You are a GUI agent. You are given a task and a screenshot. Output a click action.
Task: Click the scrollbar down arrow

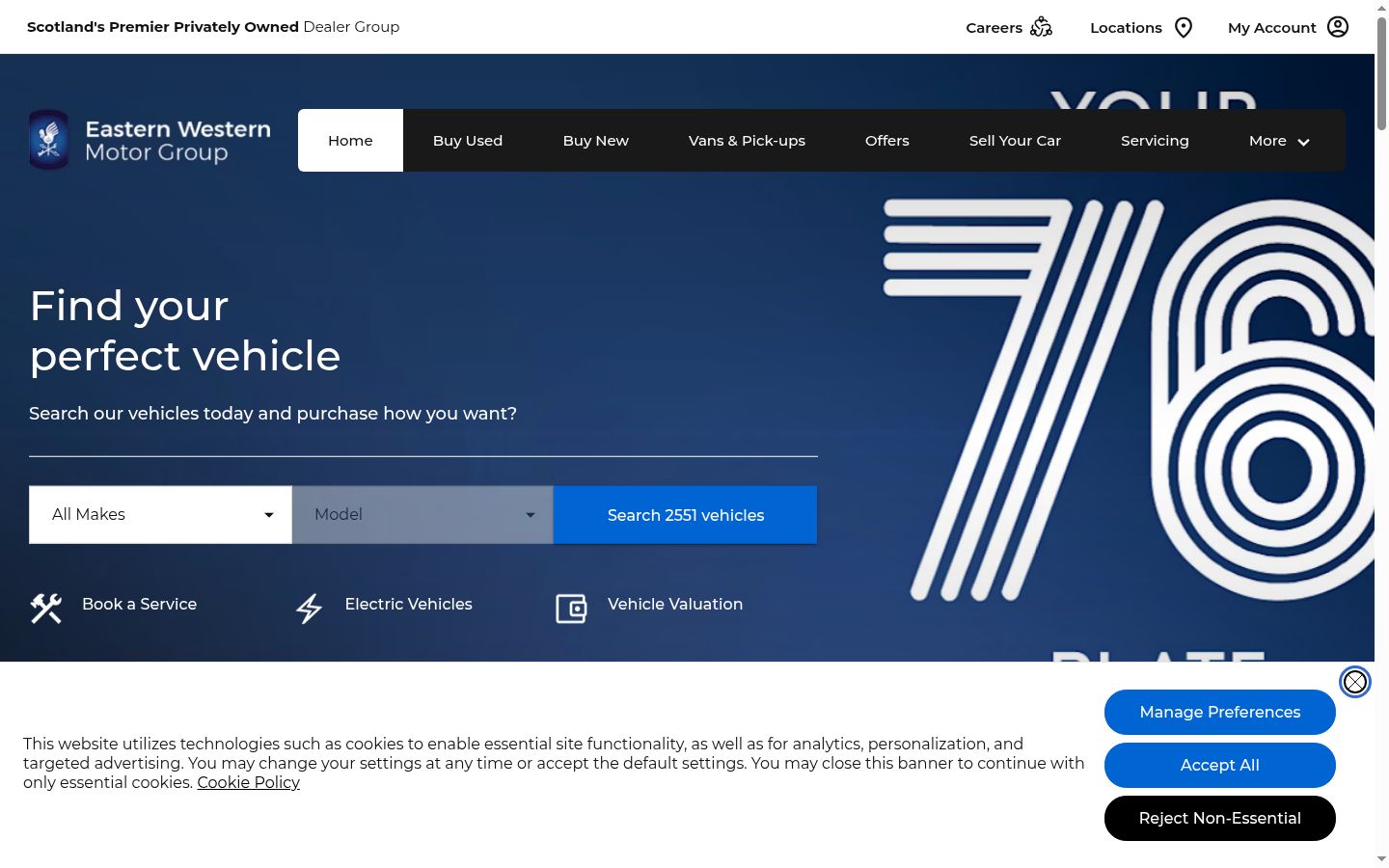click(x=1381, y=858)
